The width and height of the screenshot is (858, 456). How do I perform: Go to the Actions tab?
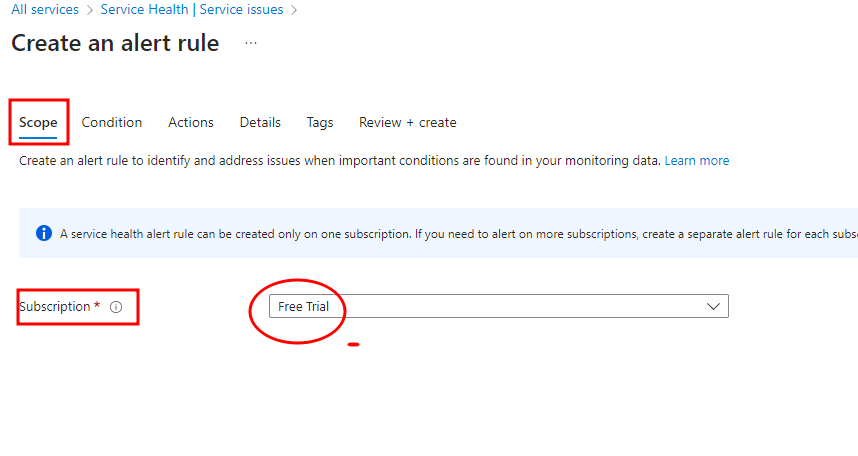click(x=191, y=122)
